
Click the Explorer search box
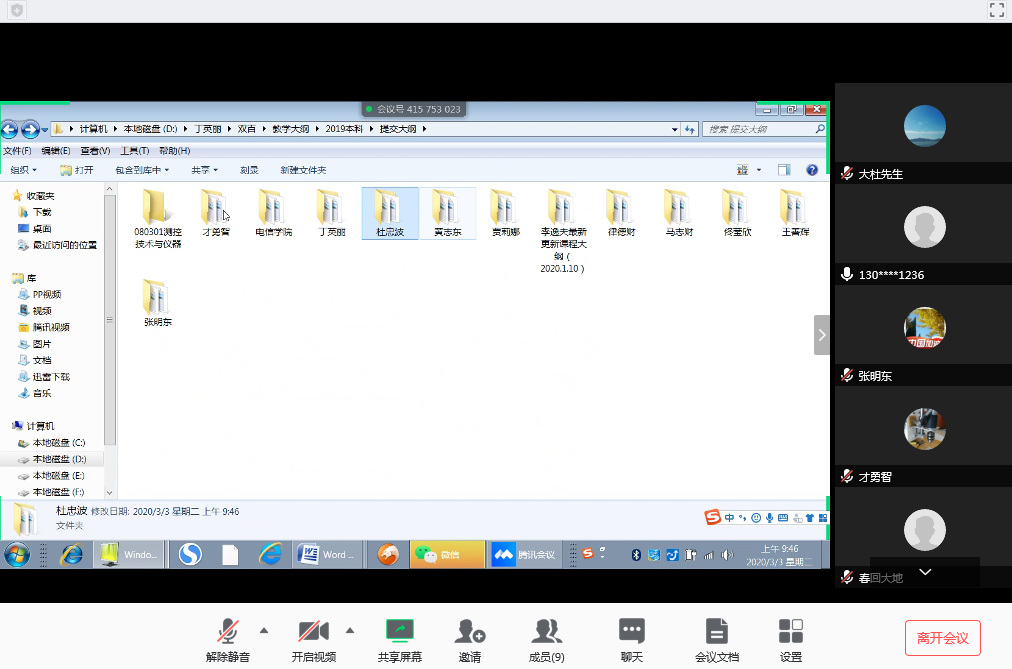[x=764, y=129]
